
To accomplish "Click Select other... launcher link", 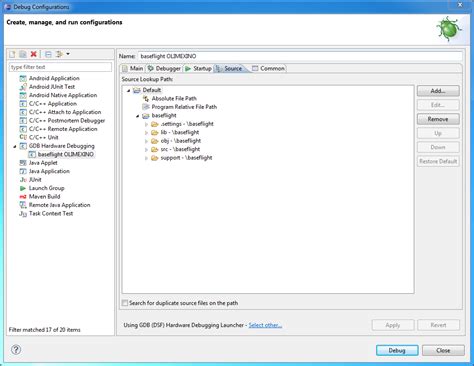I will (265, 325).
